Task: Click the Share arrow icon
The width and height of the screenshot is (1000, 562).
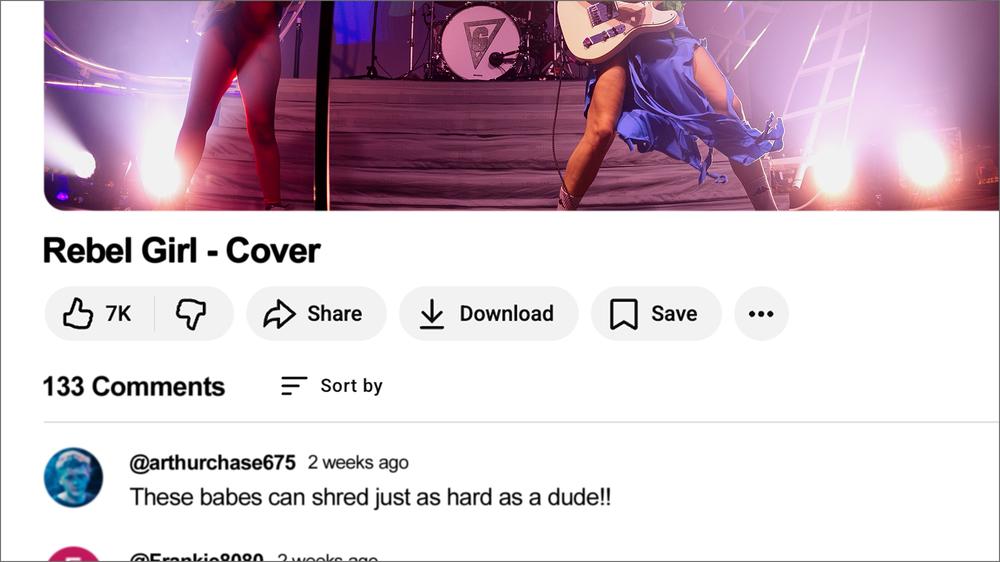Action: [279, 314]
